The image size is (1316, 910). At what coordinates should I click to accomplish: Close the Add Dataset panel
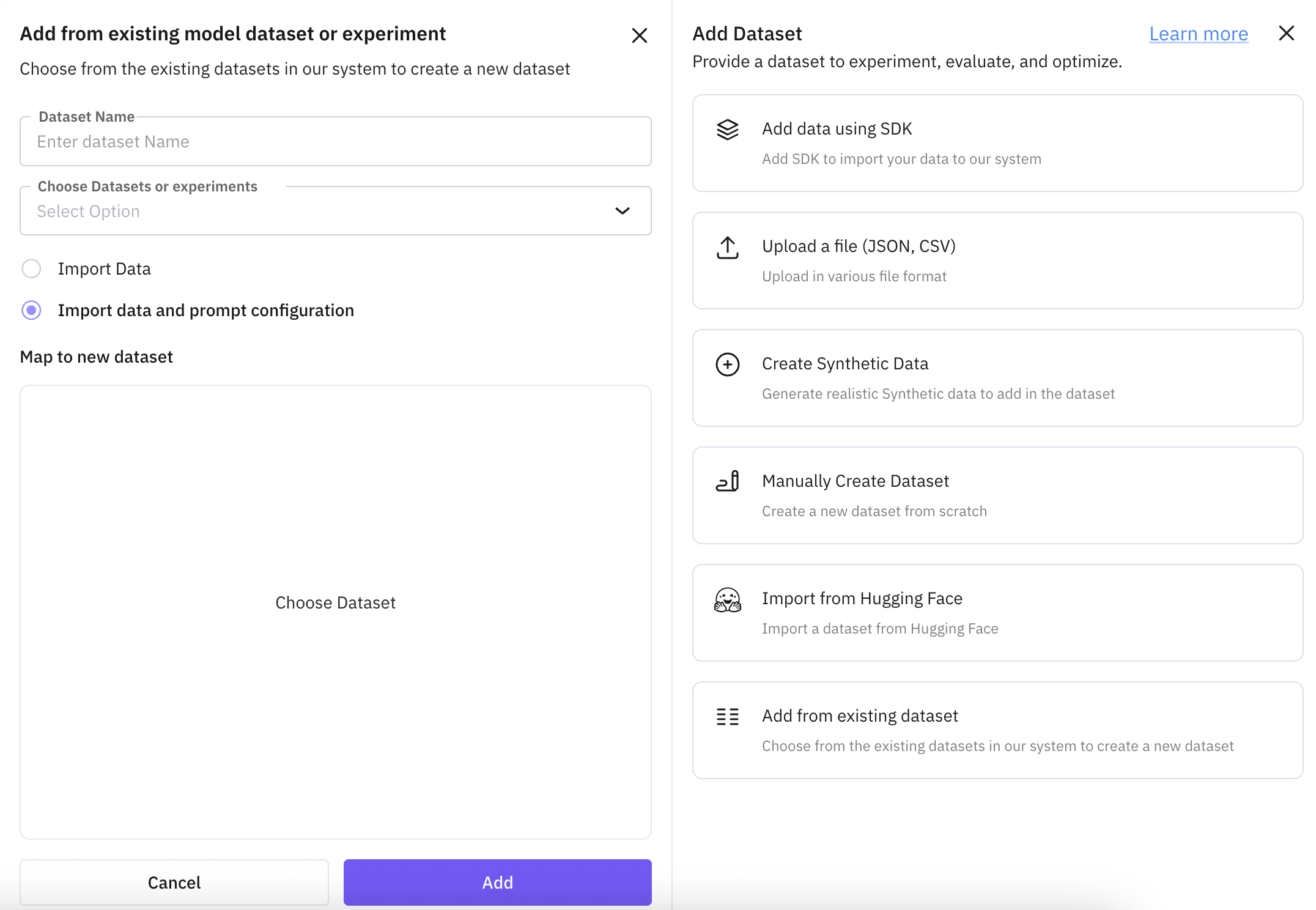(x=1287, y=34)
